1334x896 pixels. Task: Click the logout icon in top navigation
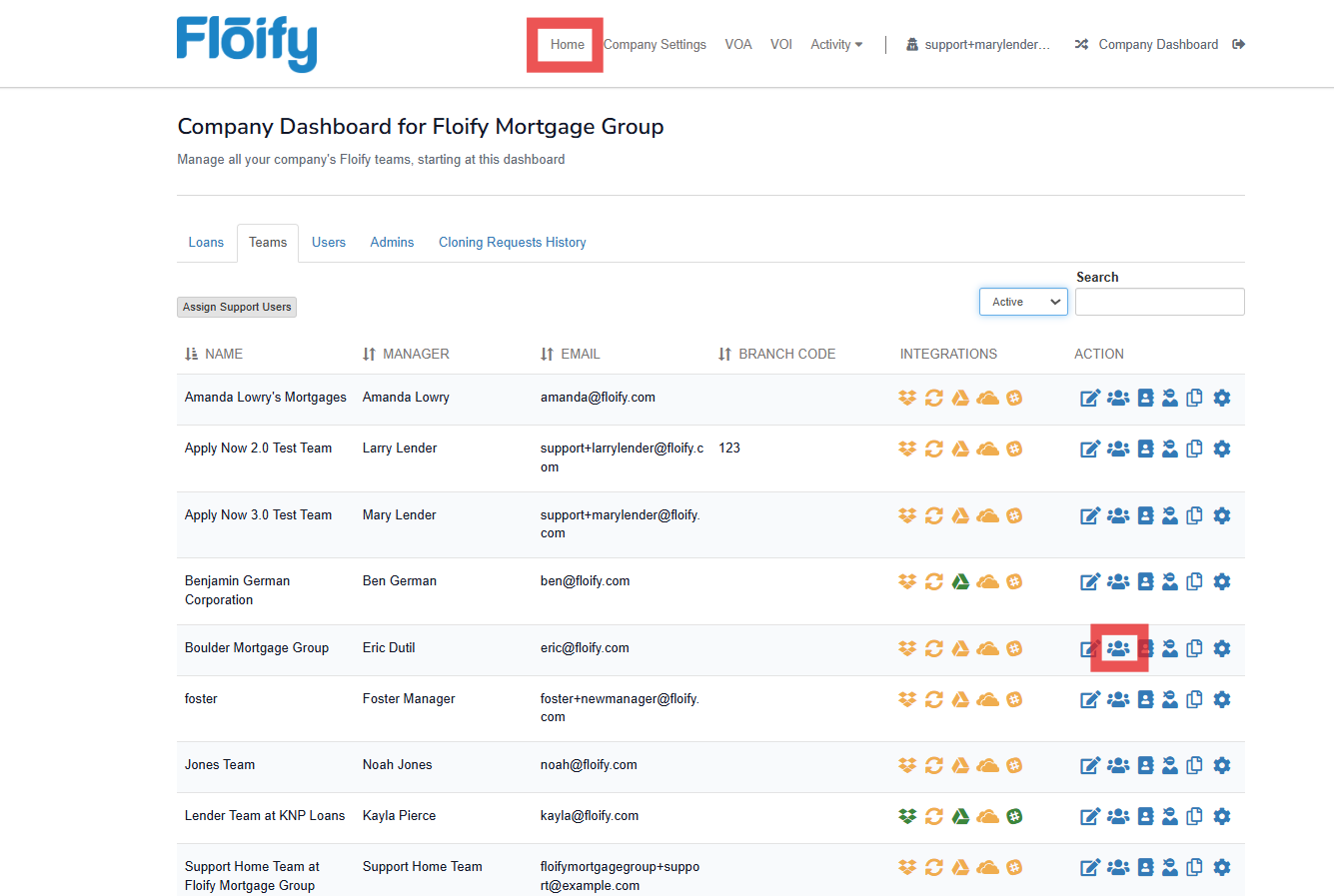1239,44
